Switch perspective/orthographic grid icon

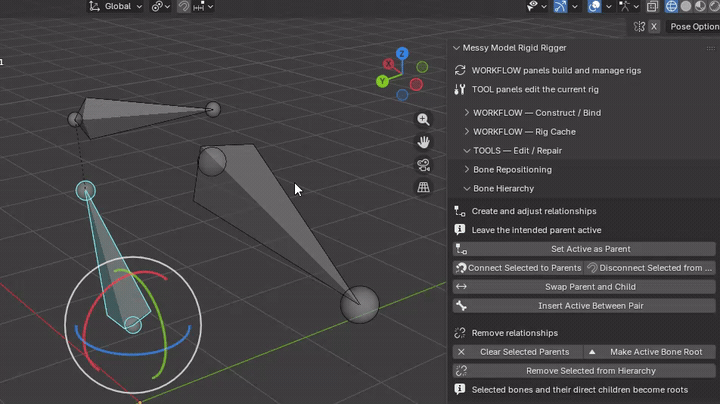click(x=423, y=187)
